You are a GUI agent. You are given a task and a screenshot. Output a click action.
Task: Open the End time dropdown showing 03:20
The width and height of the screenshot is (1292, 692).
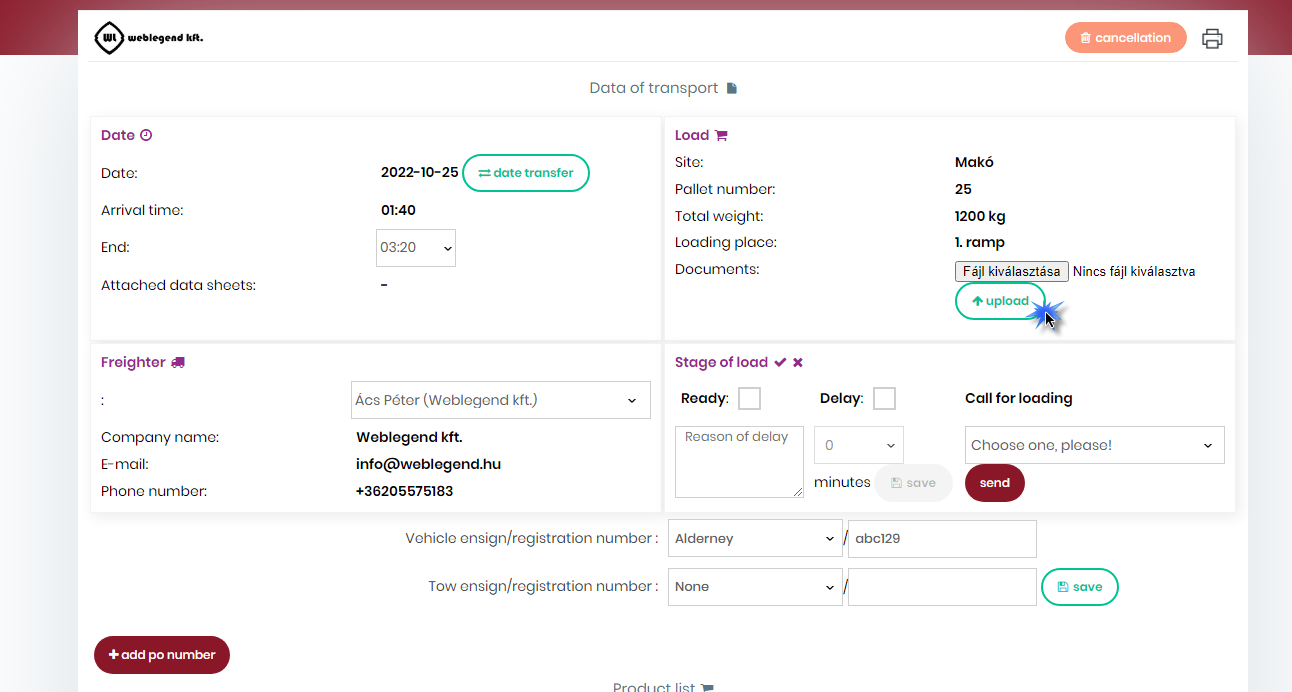pos(415,248)
